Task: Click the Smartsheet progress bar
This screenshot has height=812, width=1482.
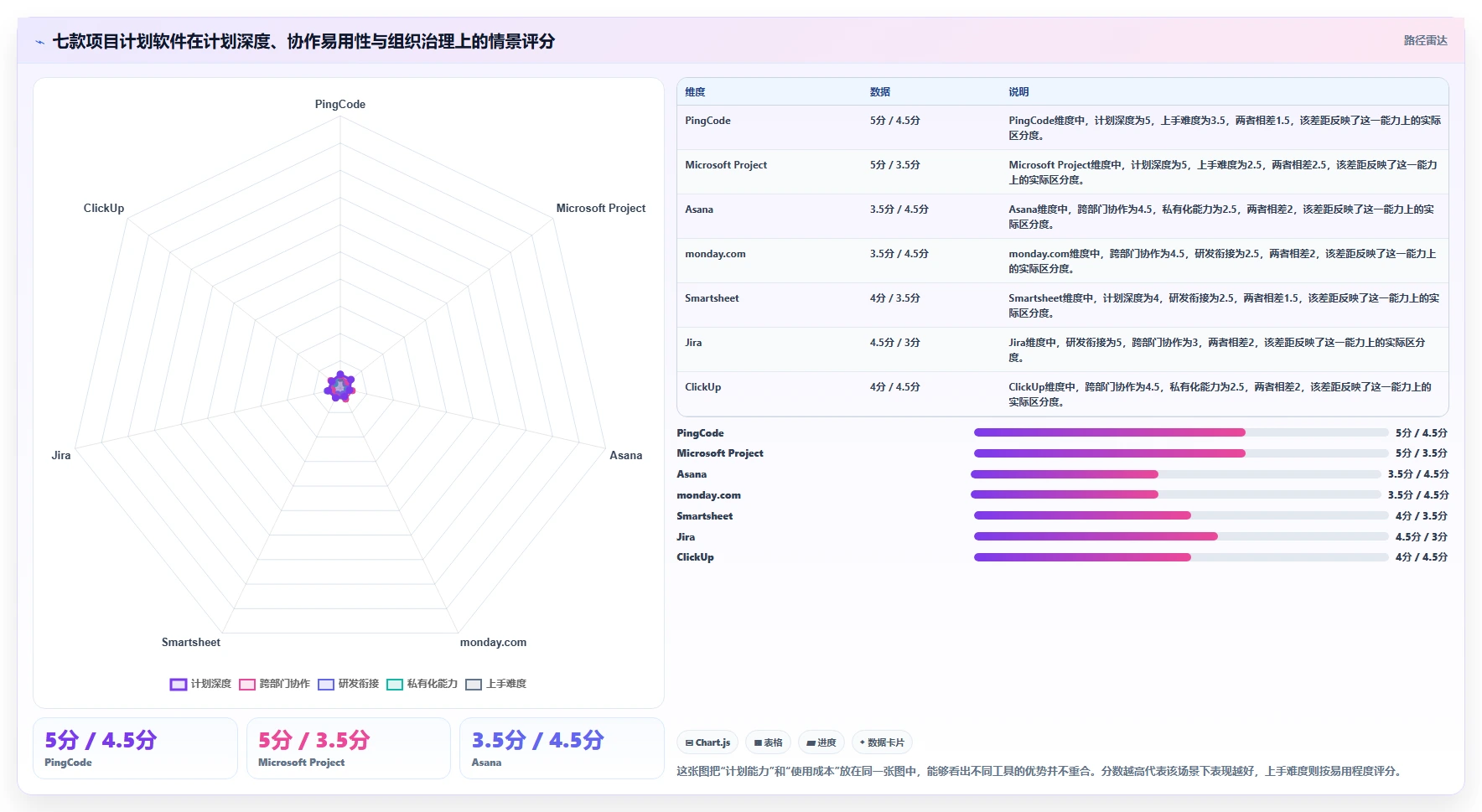Action: [1181, 515]
